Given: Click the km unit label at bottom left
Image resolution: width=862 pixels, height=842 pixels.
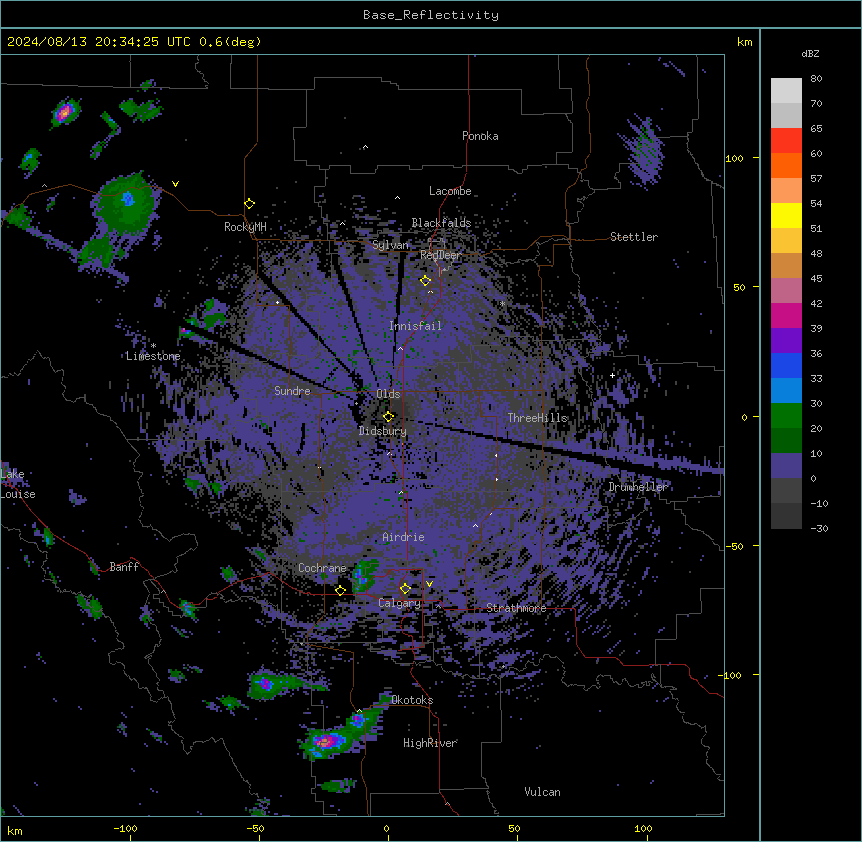Looking at the screenshot, I should click(x=15, y=830).
